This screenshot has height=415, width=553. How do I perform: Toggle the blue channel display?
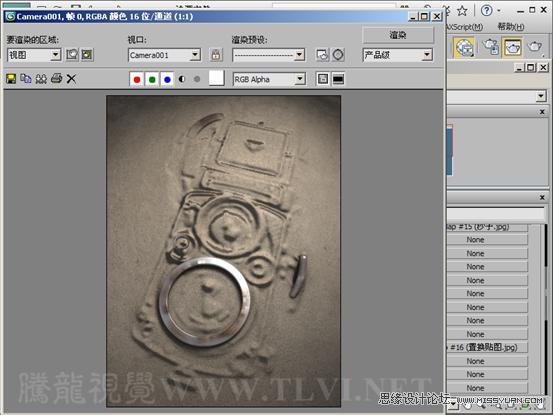[x=167, y=79]
